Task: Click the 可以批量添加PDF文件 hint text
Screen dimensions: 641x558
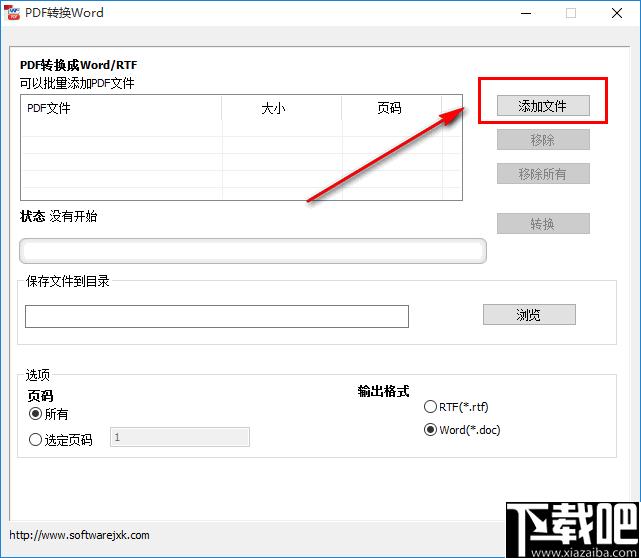Action: point(77,83)
